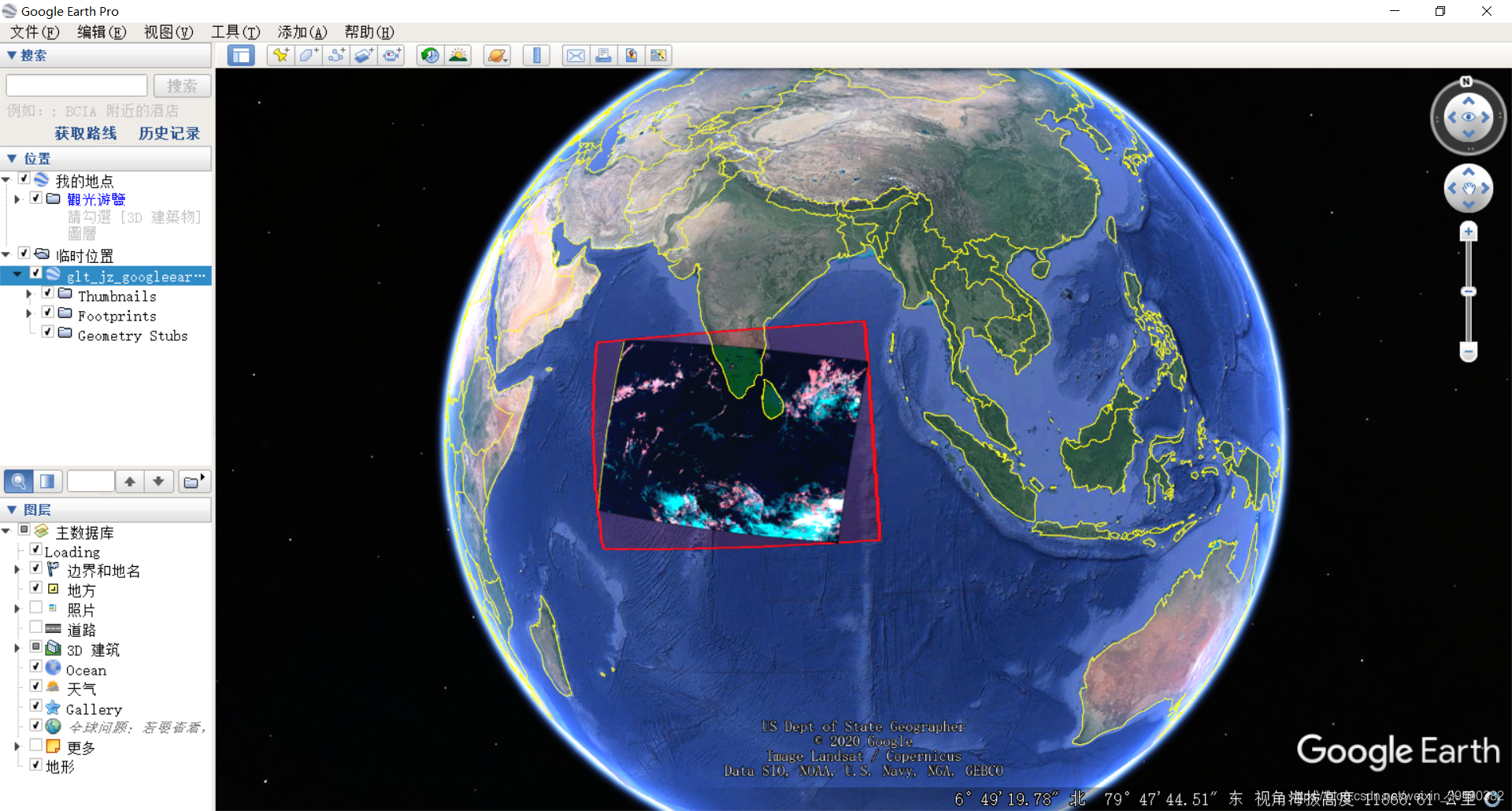Switch planets with the Saturn icon
The width and height of the screenshot is (1512, 811).
(x=497, y=55)
